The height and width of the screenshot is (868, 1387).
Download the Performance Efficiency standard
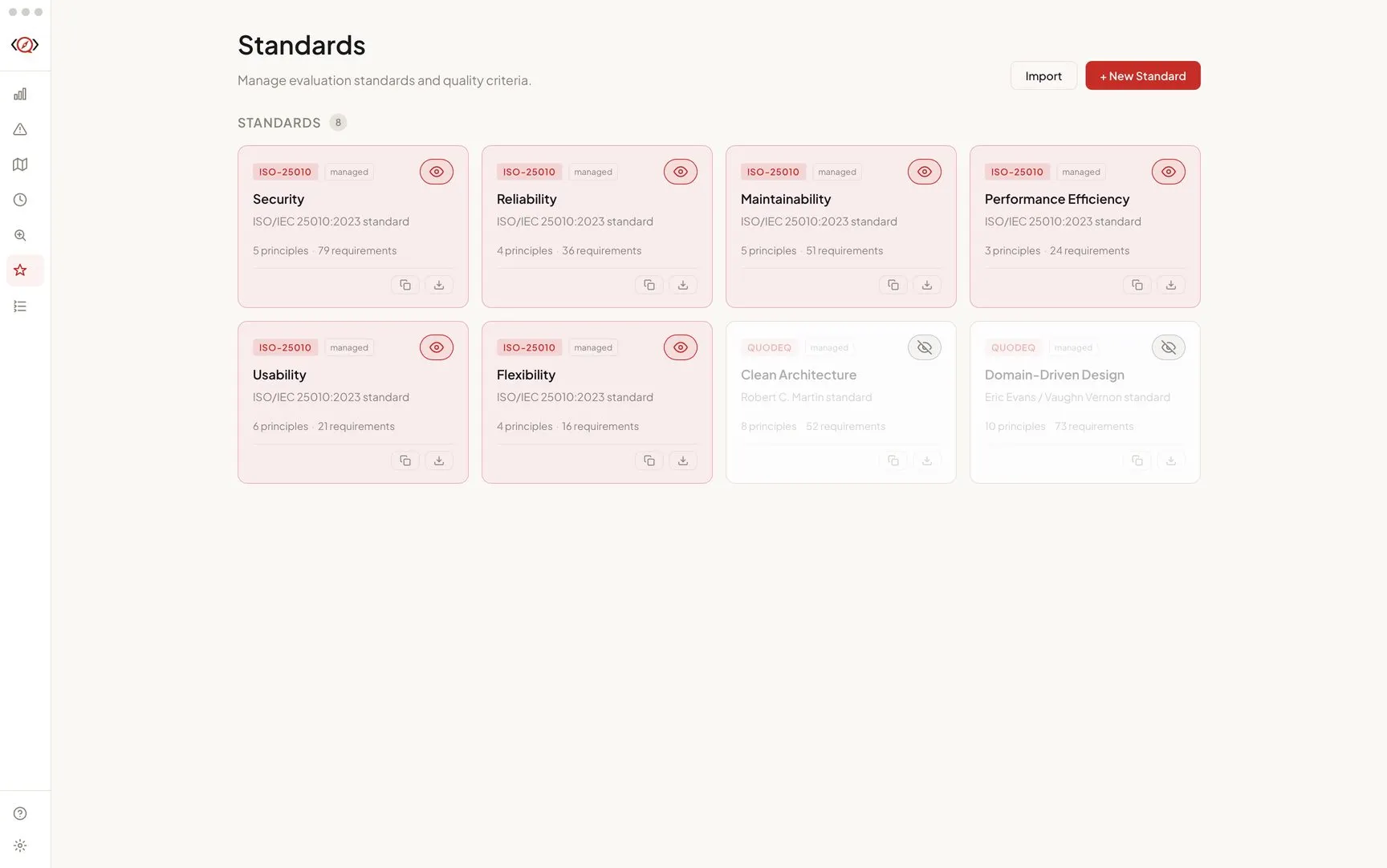(1171, 285)
